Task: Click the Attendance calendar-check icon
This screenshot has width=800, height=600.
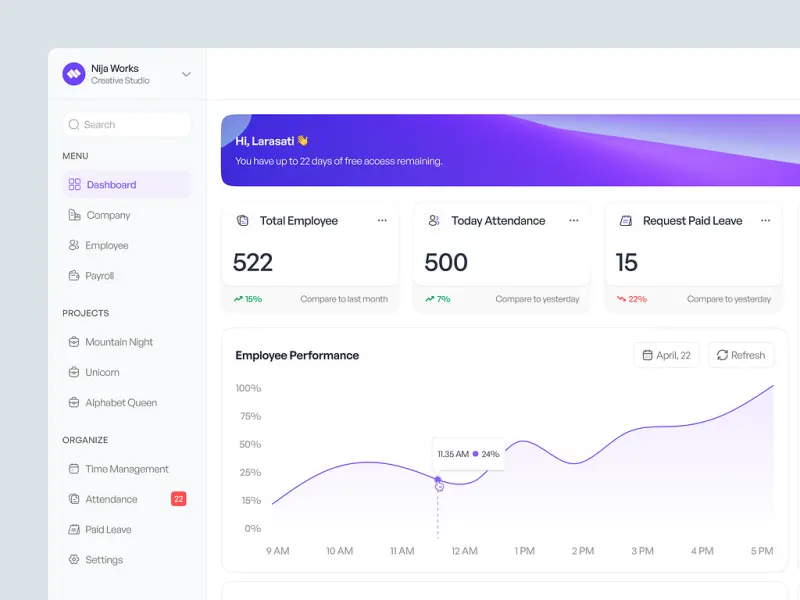Action: tap(73, 499)
